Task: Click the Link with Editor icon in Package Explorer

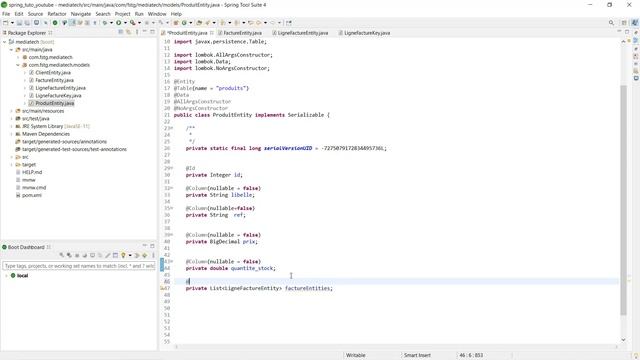Action: click(x=128, y=32)
